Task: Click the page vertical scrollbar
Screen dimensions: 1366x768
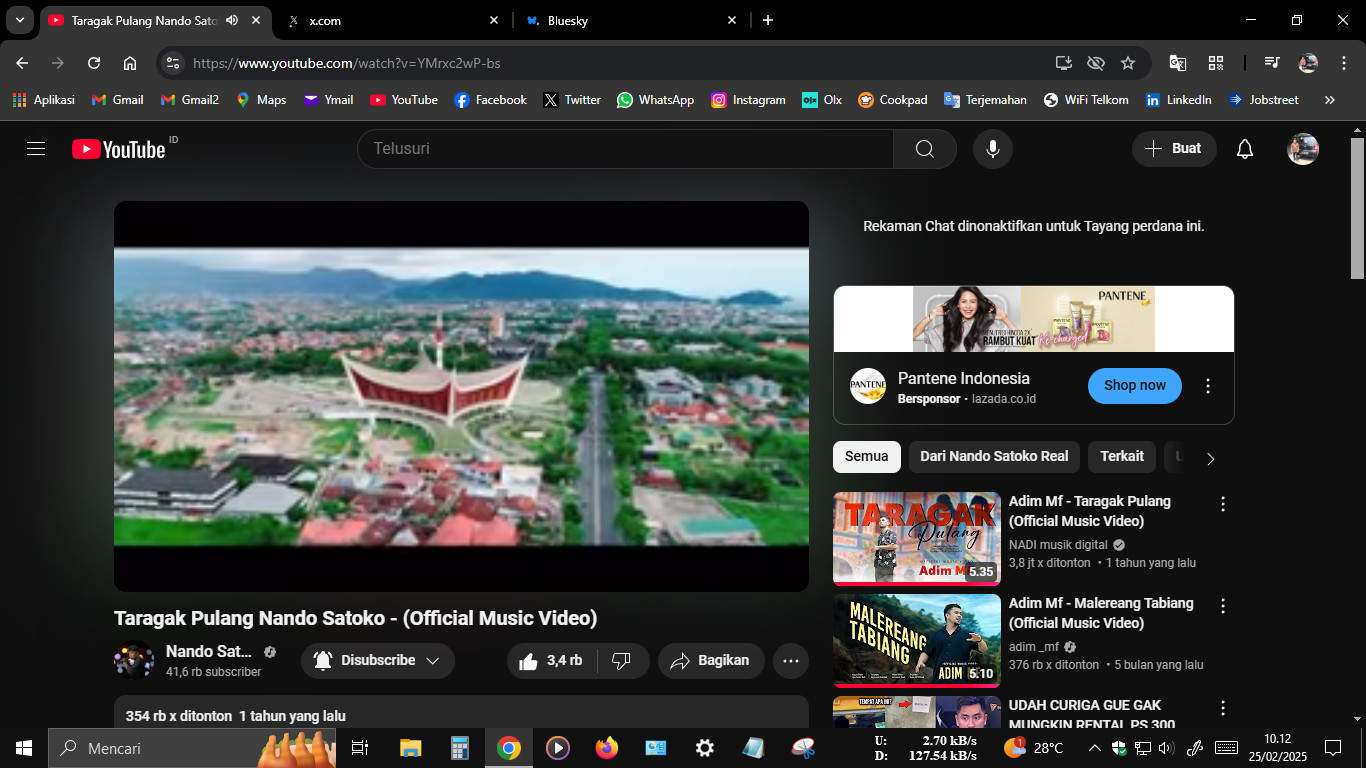Action: click(1357, 208)
